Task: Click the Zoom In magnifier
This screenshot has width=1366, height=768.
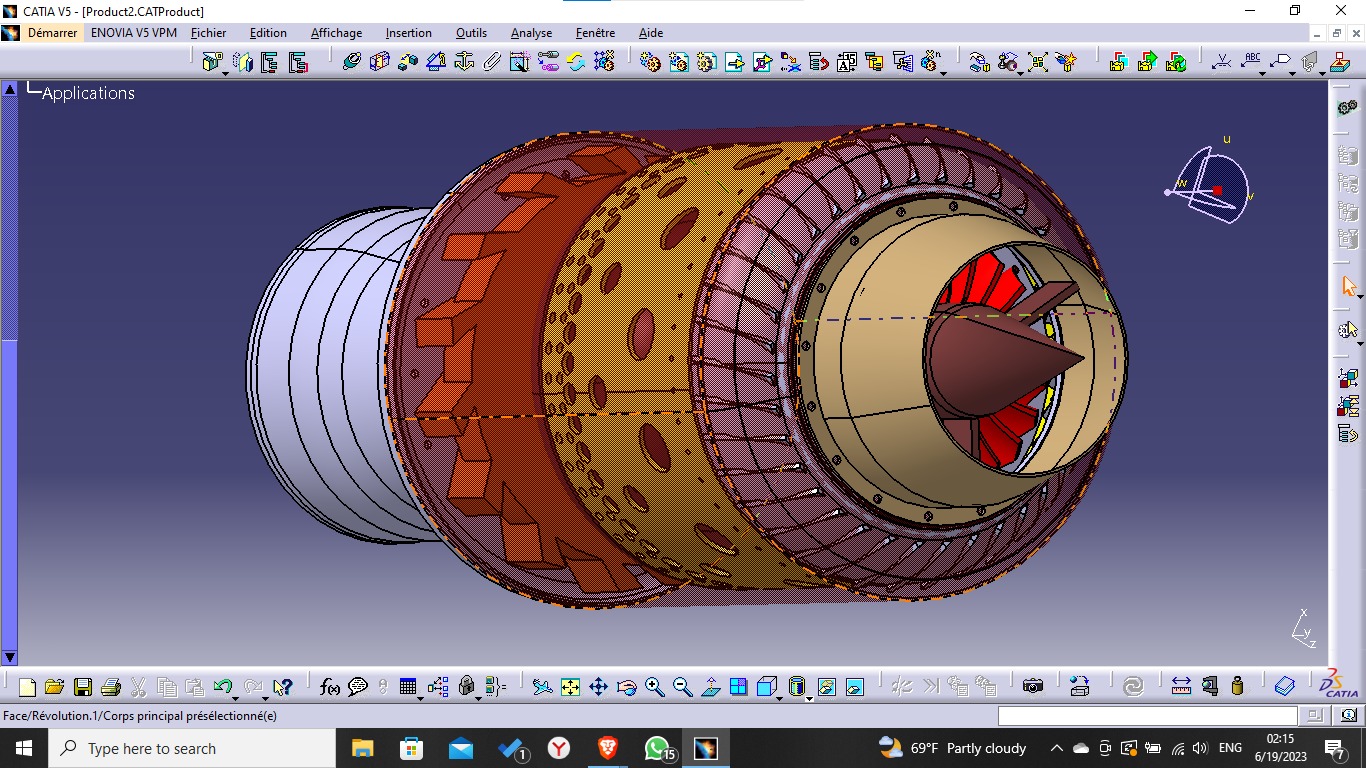Action: coord(654,687)
